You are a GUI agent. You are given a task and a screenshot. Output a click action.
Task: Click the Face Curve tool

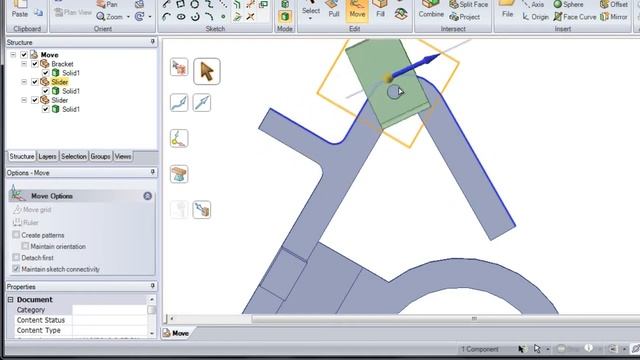coord(575,17)
